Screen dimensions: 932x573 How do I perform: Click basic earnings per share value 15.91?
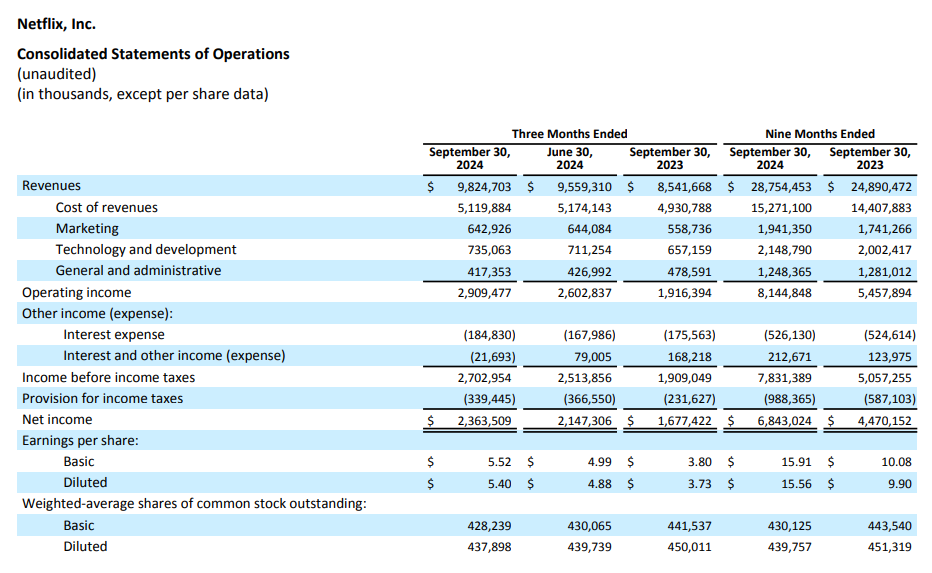click(796, 462)
